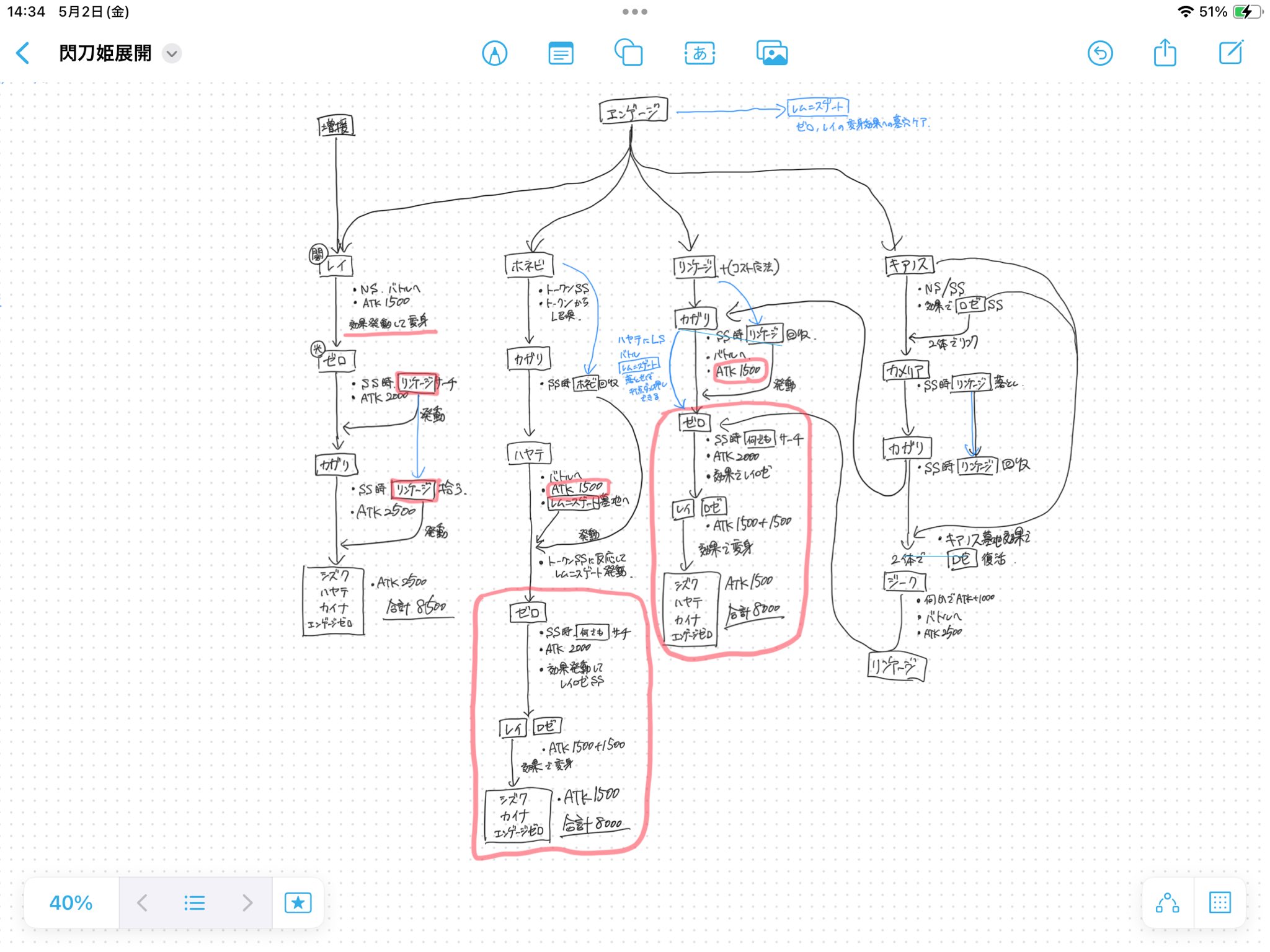Insert a sticky note

point(561,53)
